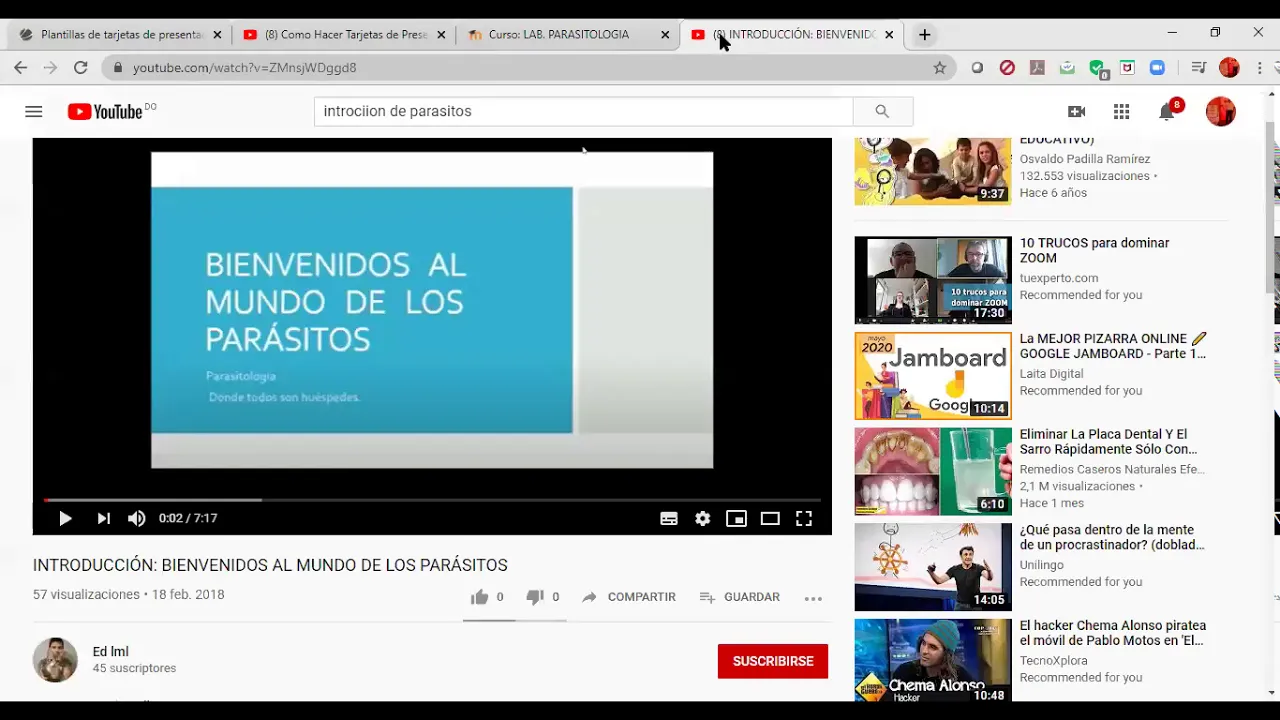
Task: Open the media control playlist icon
Action: click(1198, 67)
